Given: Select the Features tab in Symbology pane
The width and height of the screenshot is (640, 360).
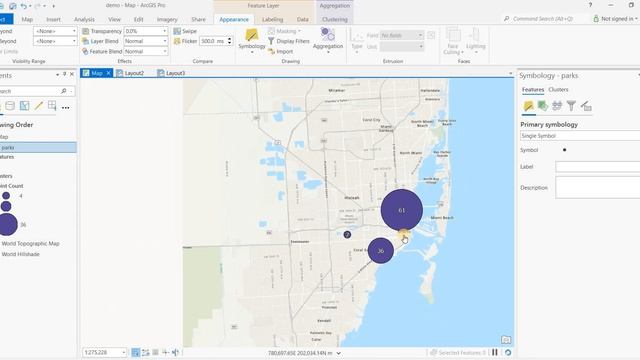Looking at the screenshot, I should (533, 89).
